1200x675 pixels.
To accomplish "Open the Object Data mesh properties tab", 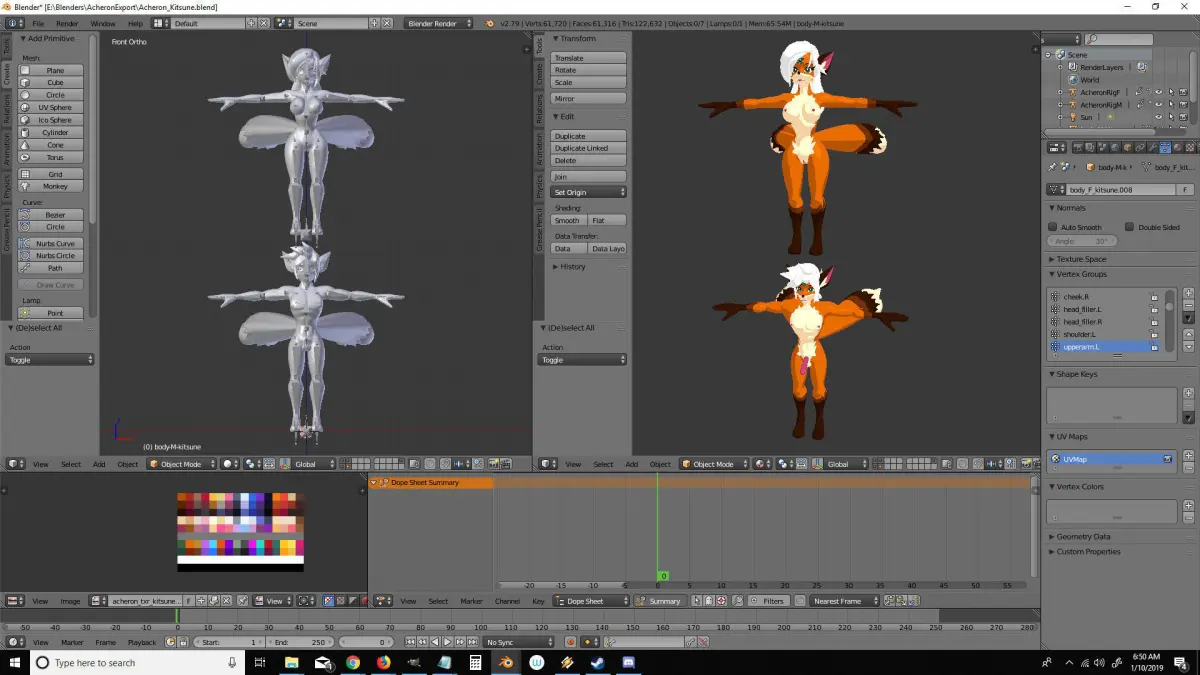I will tap(1165, 147).
